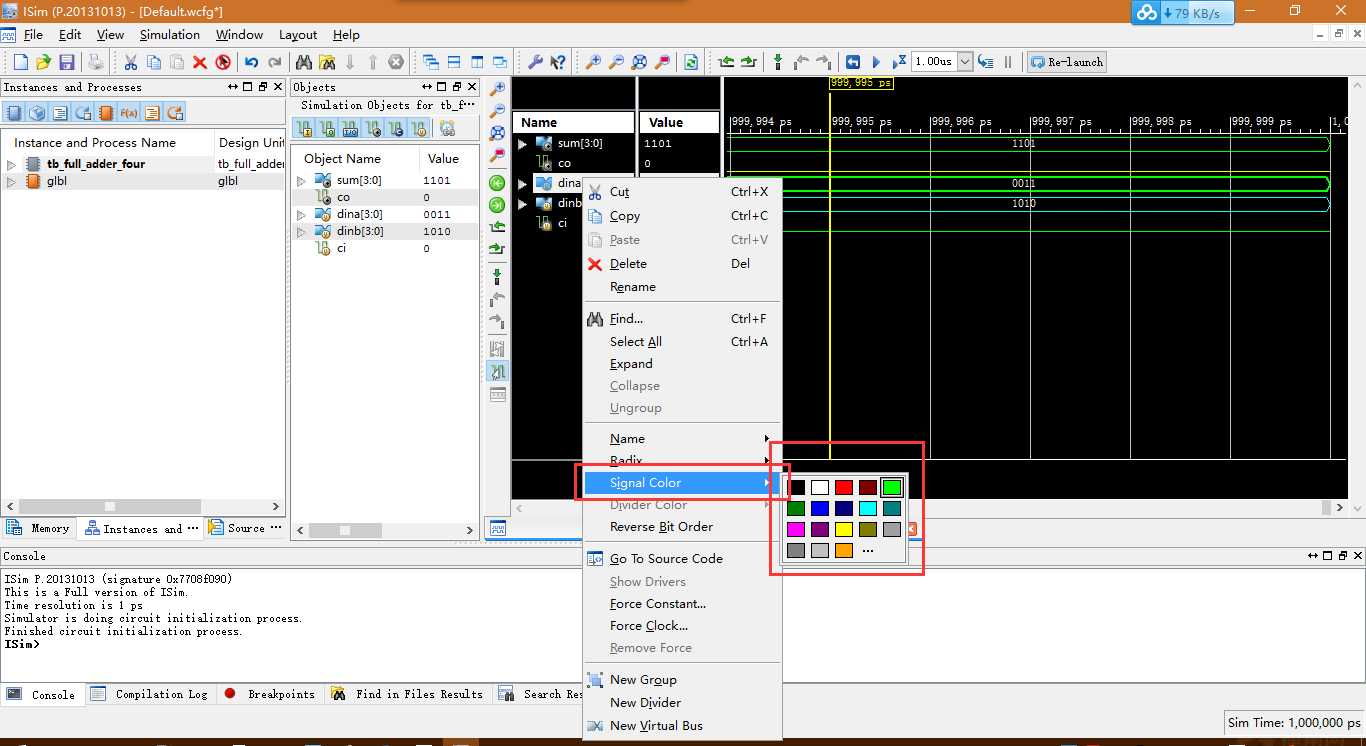Switch to the Memory panel tab
This screenshot has height=746, width=1366.
coord(39,528)
